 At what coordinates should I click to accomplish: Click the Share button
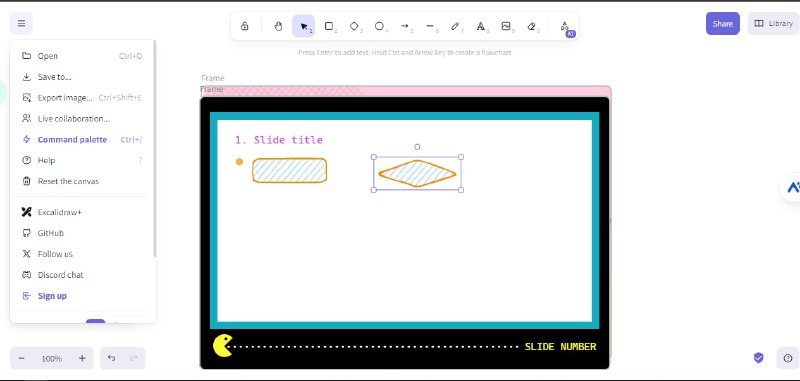[x=722, y=23]
